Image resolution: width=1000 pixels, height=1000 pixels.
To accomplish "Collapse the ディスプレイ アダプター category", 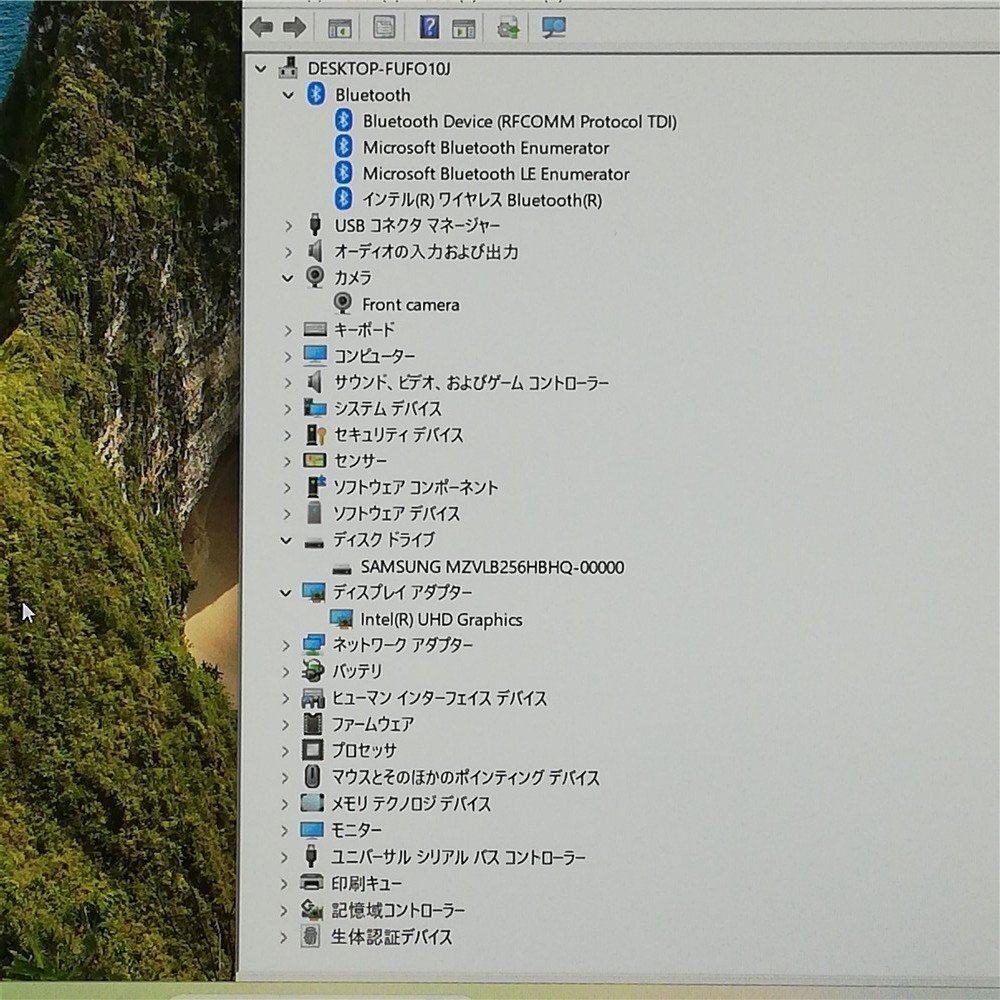I will (x=286, y=593).
